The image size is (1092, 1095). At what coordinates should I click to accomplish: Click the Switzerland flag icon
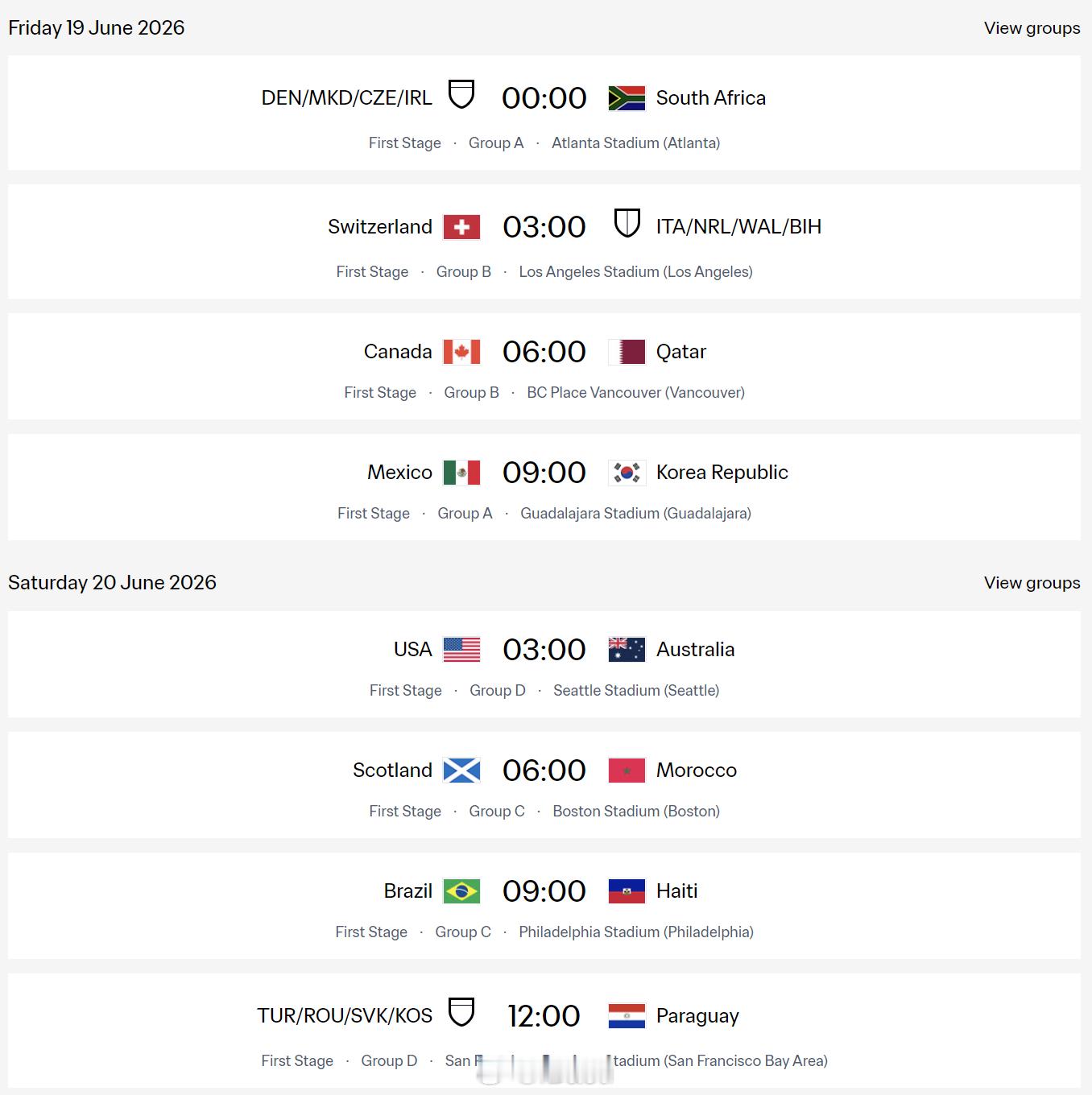coord(461,227)
